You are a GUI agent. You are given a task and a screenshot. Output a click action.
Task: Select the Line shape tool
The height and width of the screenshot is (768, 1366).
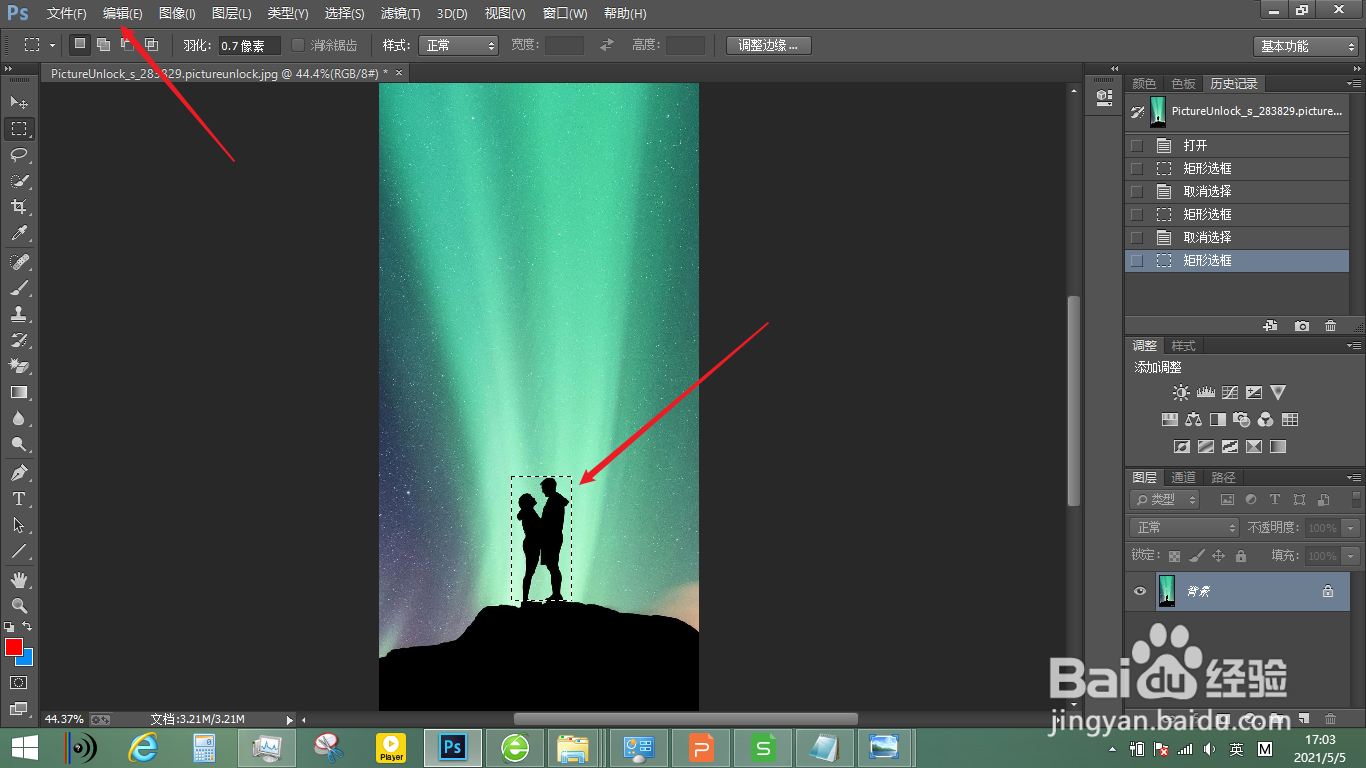19,551
